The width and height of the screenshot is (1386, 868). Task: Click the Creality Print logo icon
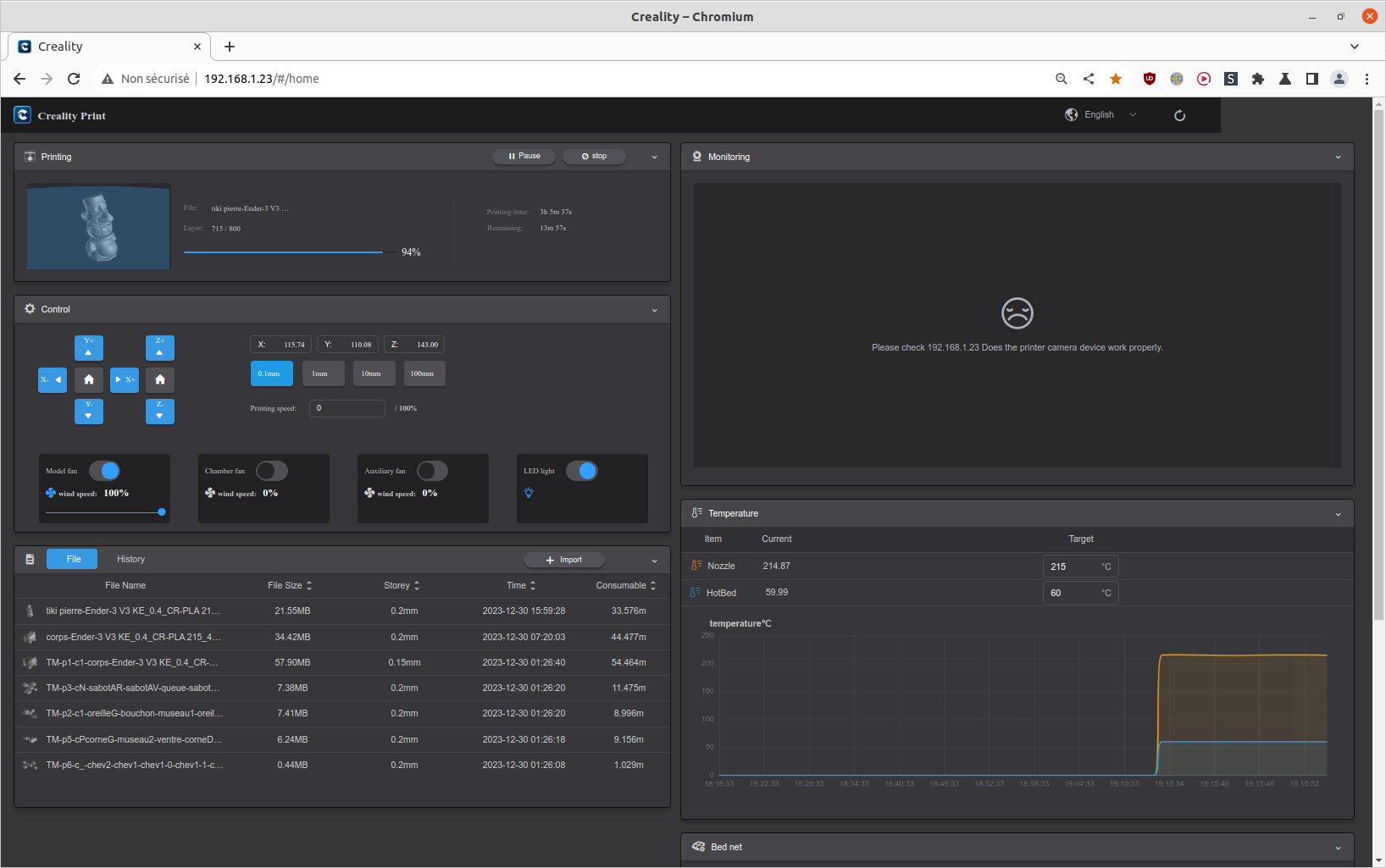pyautogui.click(x=23, y=115)
